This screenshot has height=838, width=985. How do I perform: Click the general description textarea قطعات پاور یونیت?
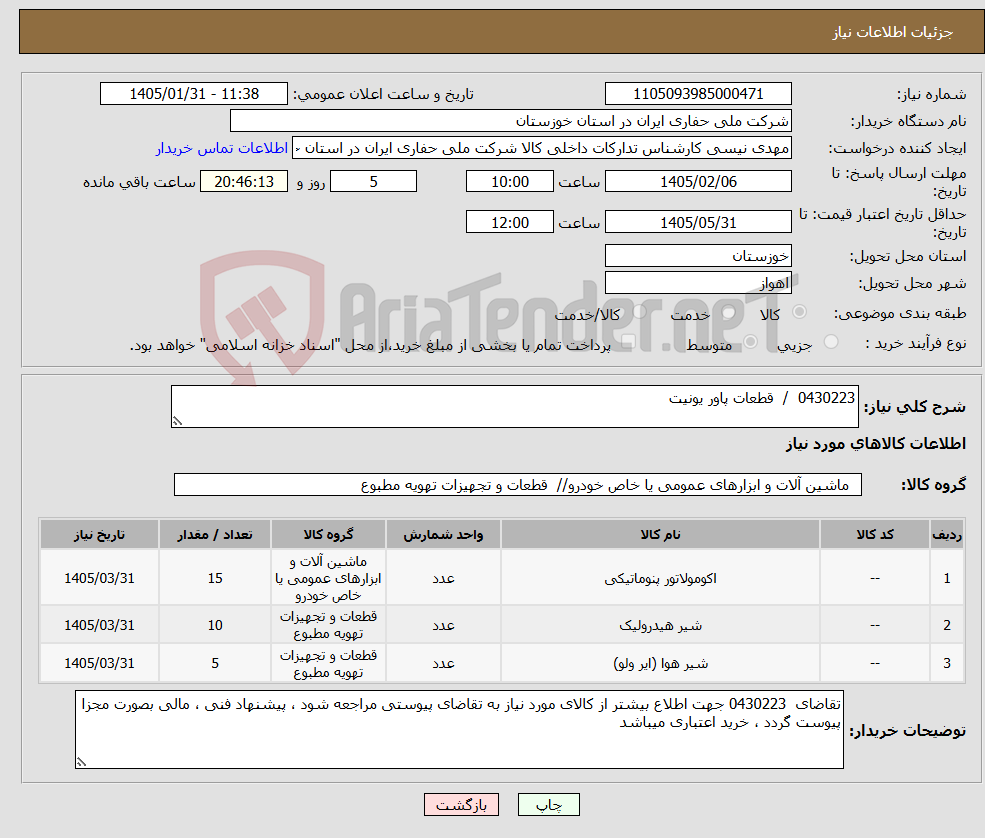pyautogui.click(x=514, y=406)
